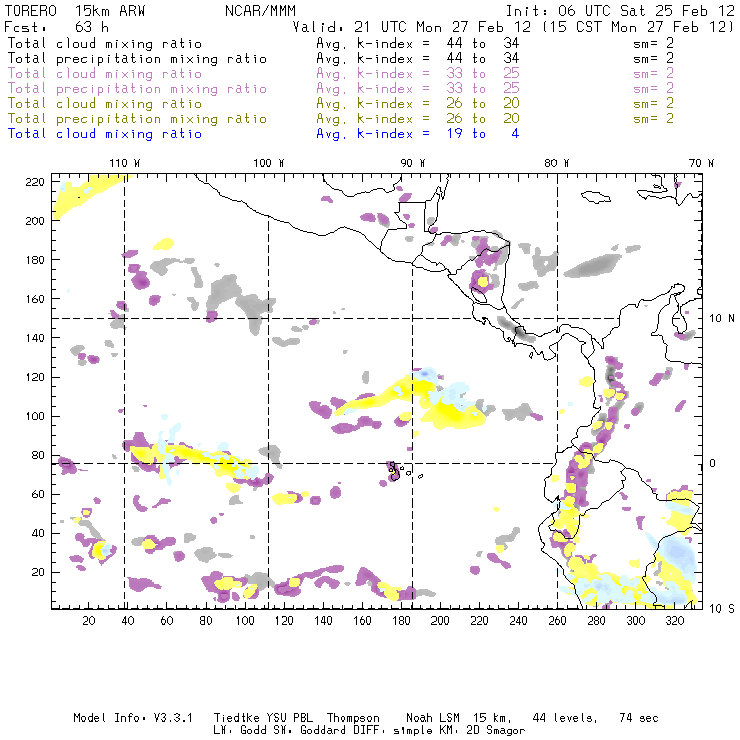Select the 'NCAR/MMM' header label
The width and height of the screenshot is (740, 740).
tap(260, 10)
